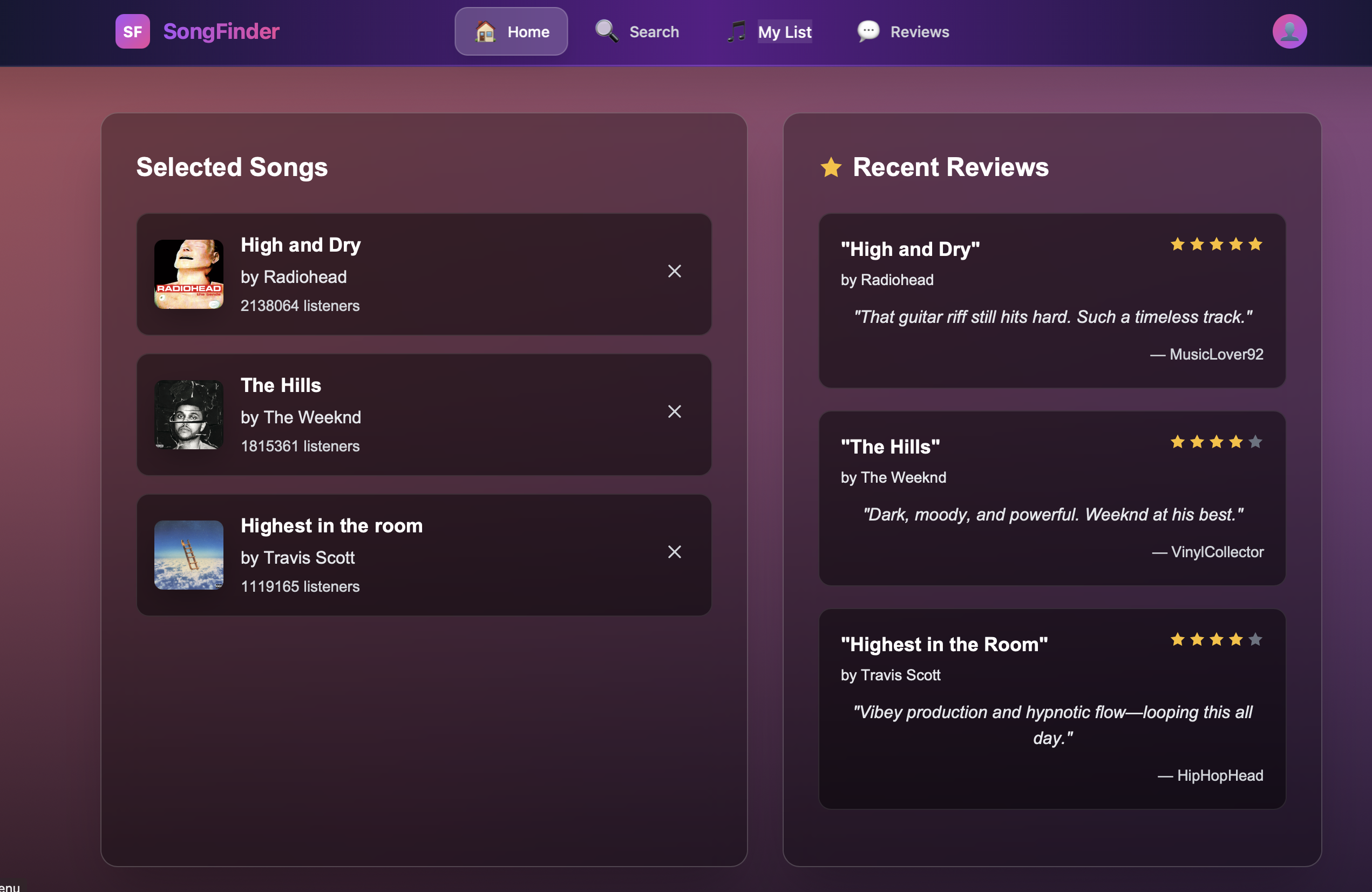Remove Highest in the room from list
This screenshot has height=892, width=1372.
(675, 552)
